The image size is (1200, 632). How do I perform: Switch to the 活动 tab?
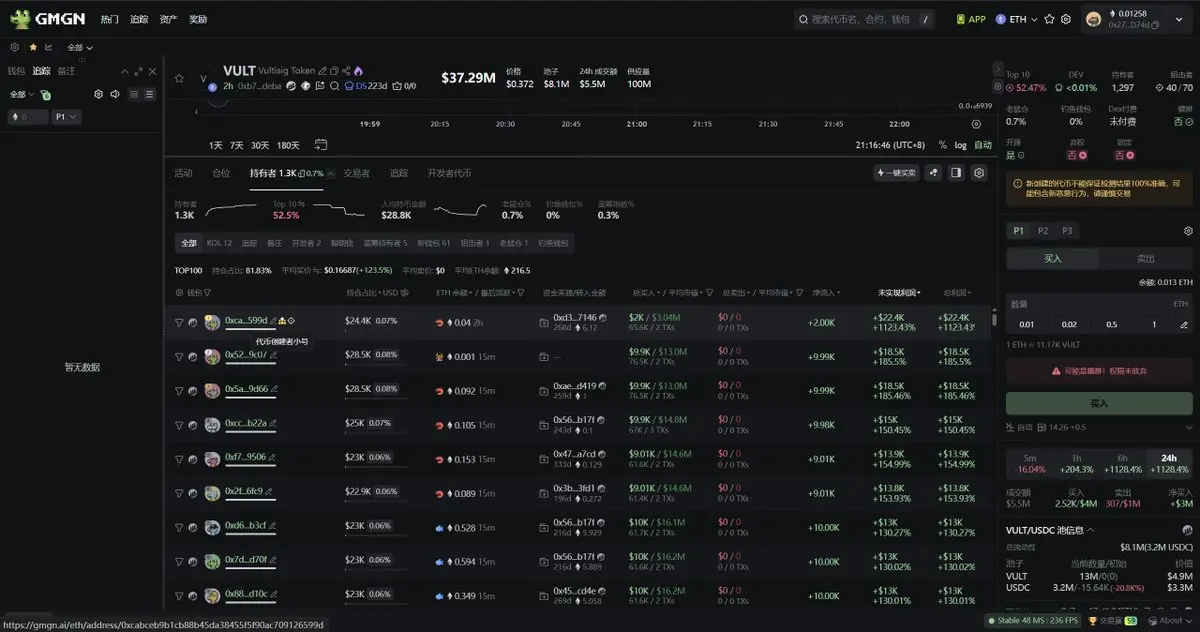[183, 173]
